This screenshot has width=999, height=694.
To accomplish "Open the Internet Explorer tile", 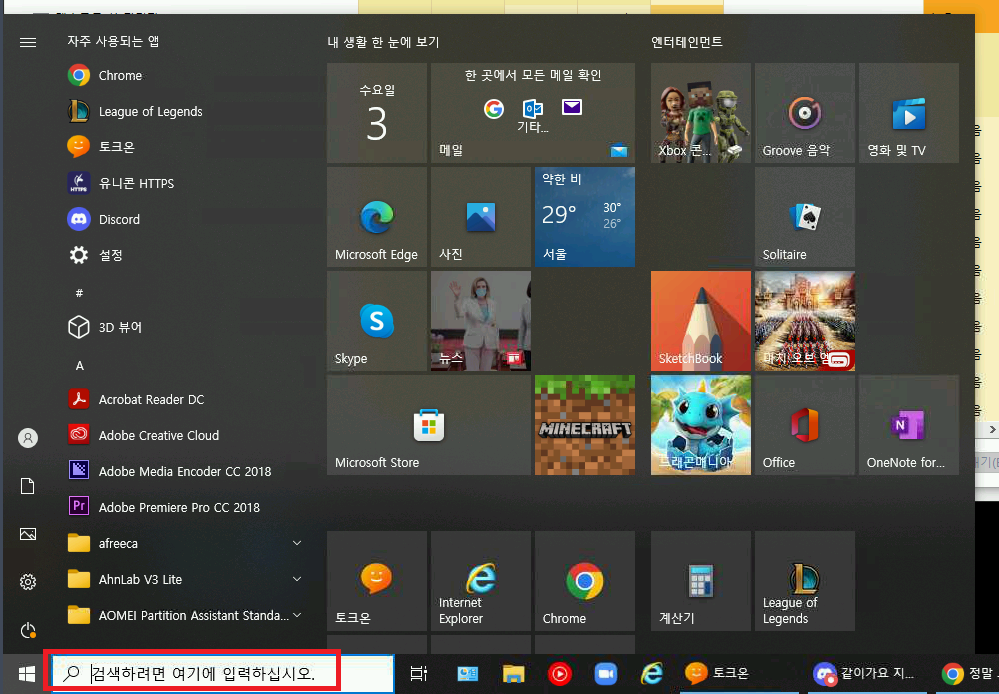I will coord(480,581).
